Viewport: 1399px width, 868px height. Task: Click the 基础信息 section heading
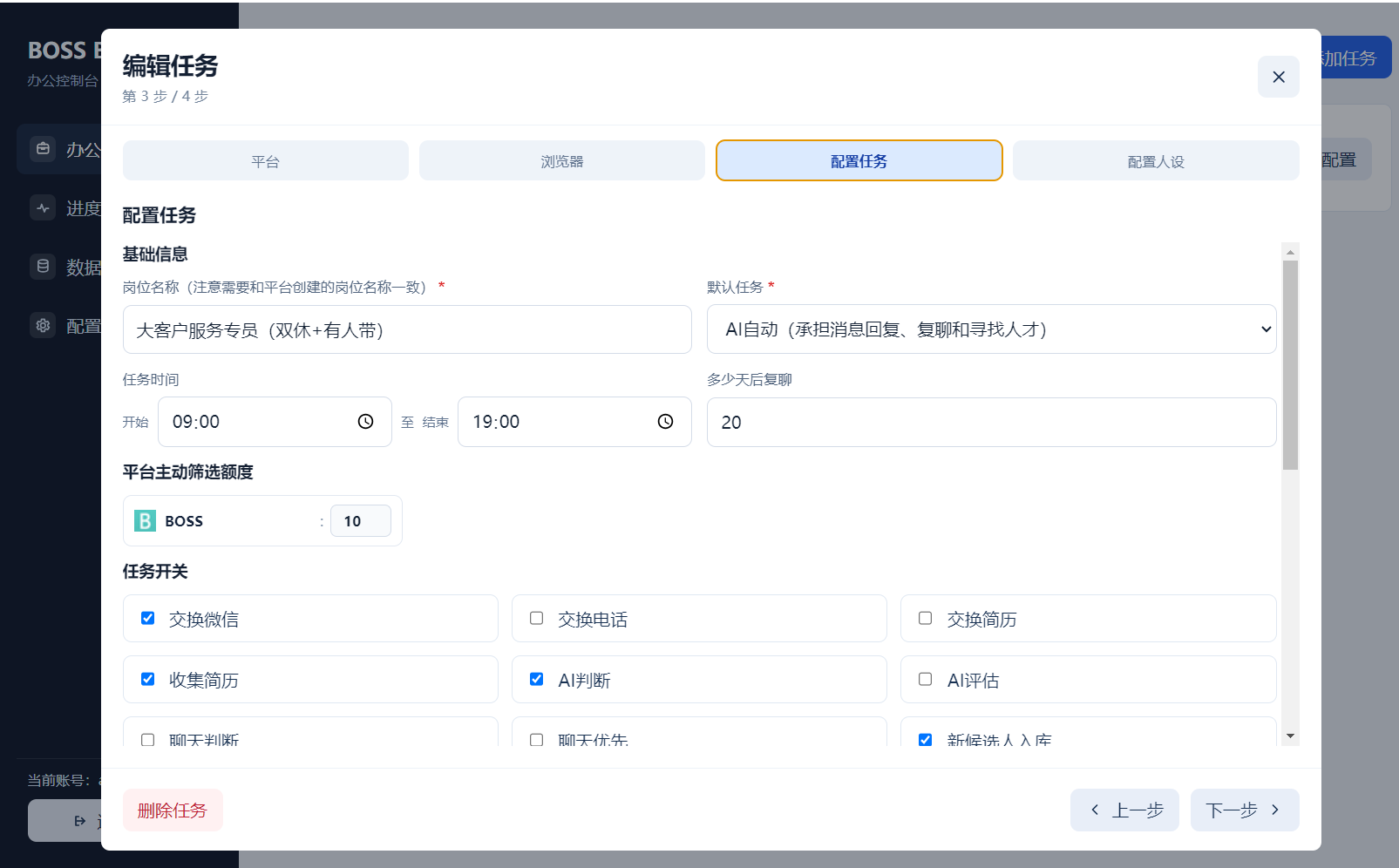[155, 254]
